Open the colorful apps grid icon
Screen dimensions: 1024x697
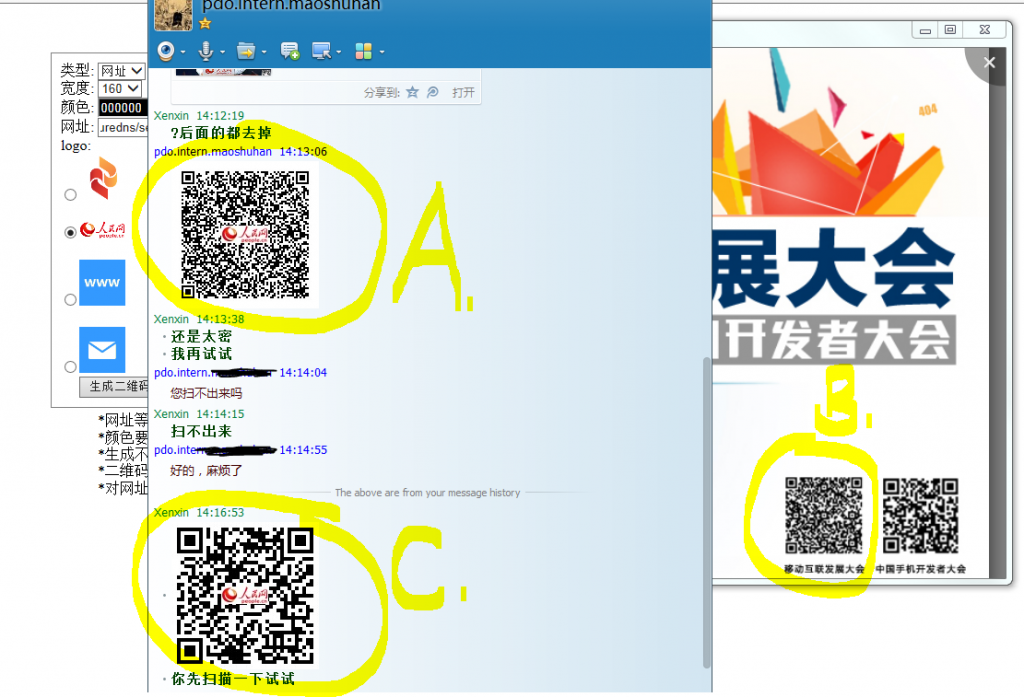[363, 51]
